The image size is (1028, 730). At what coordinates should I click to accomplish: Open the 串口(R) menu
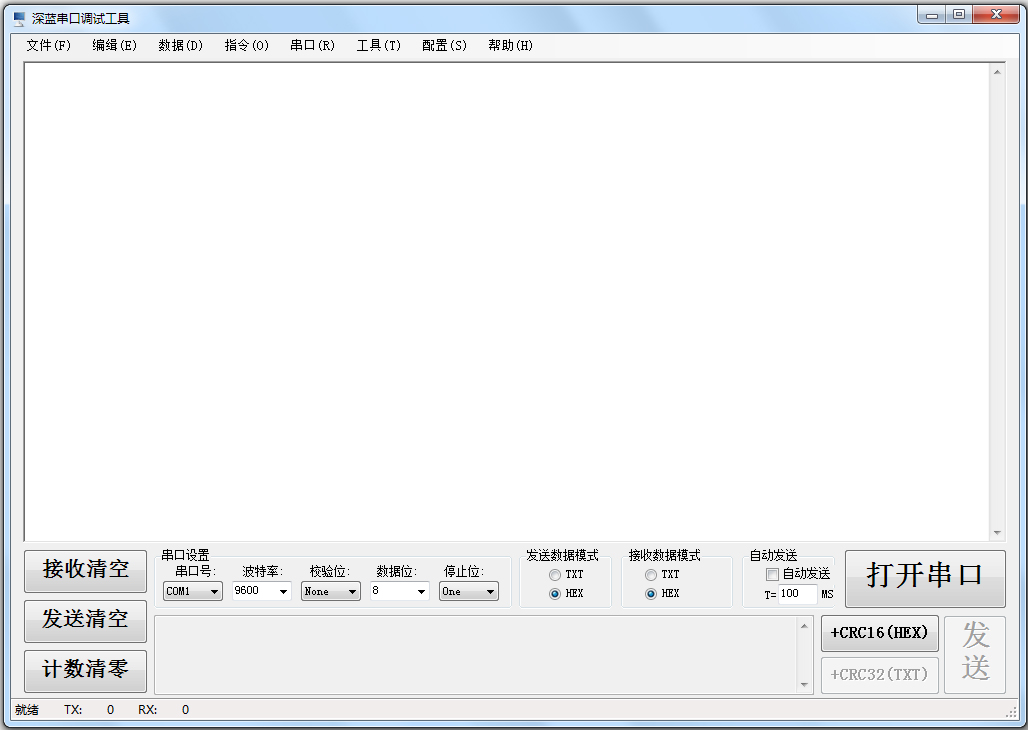point(311,45)
